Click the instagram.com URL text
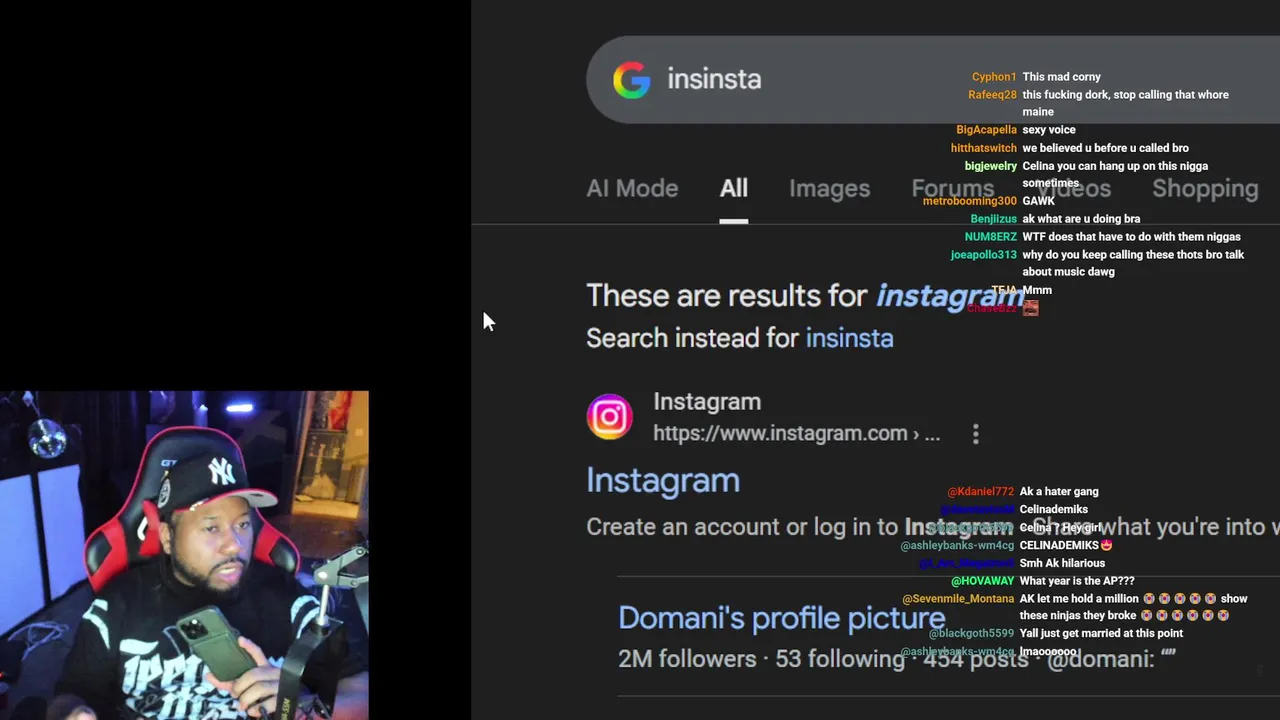1280x720 pixels. click(x=796, y=433)
